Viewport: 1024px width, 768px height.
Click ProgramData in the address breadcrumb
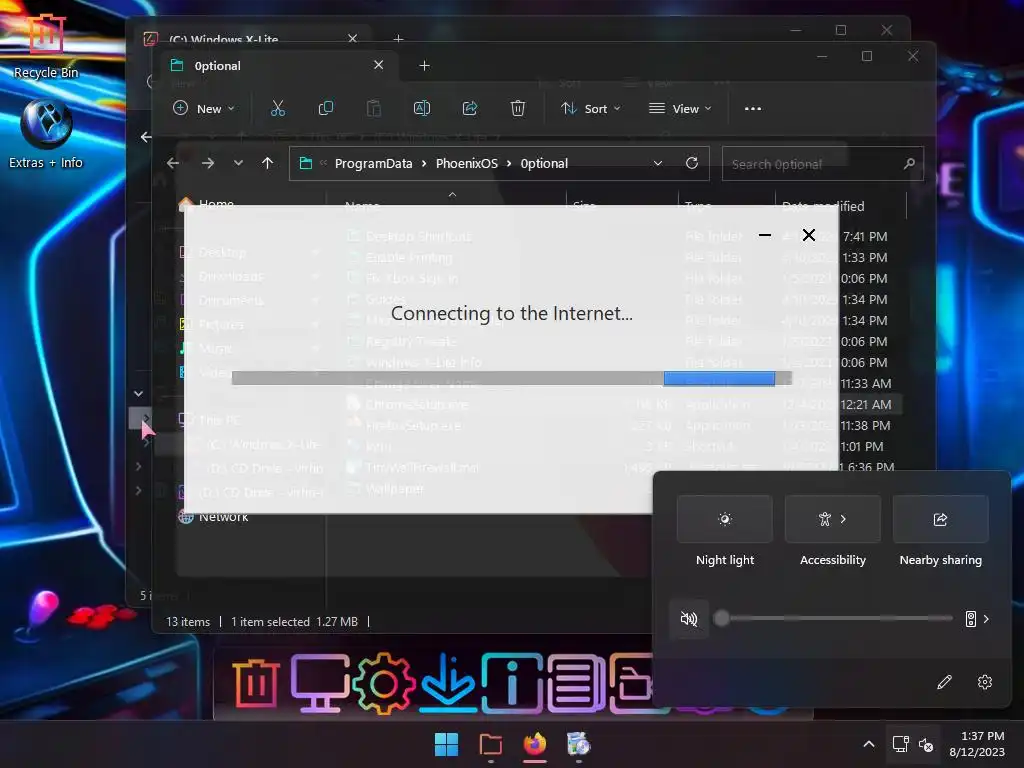[374, 163]
